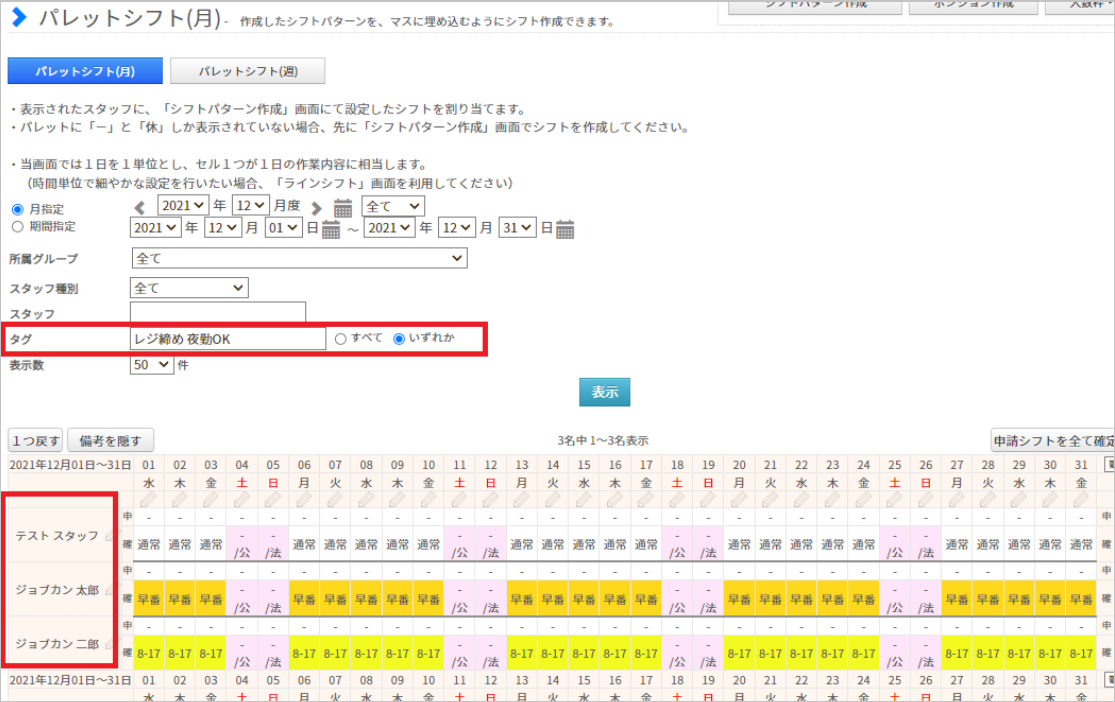Click the previous month arrow icon
This screenshot has width=1115, height=702.
pos(140,207)
